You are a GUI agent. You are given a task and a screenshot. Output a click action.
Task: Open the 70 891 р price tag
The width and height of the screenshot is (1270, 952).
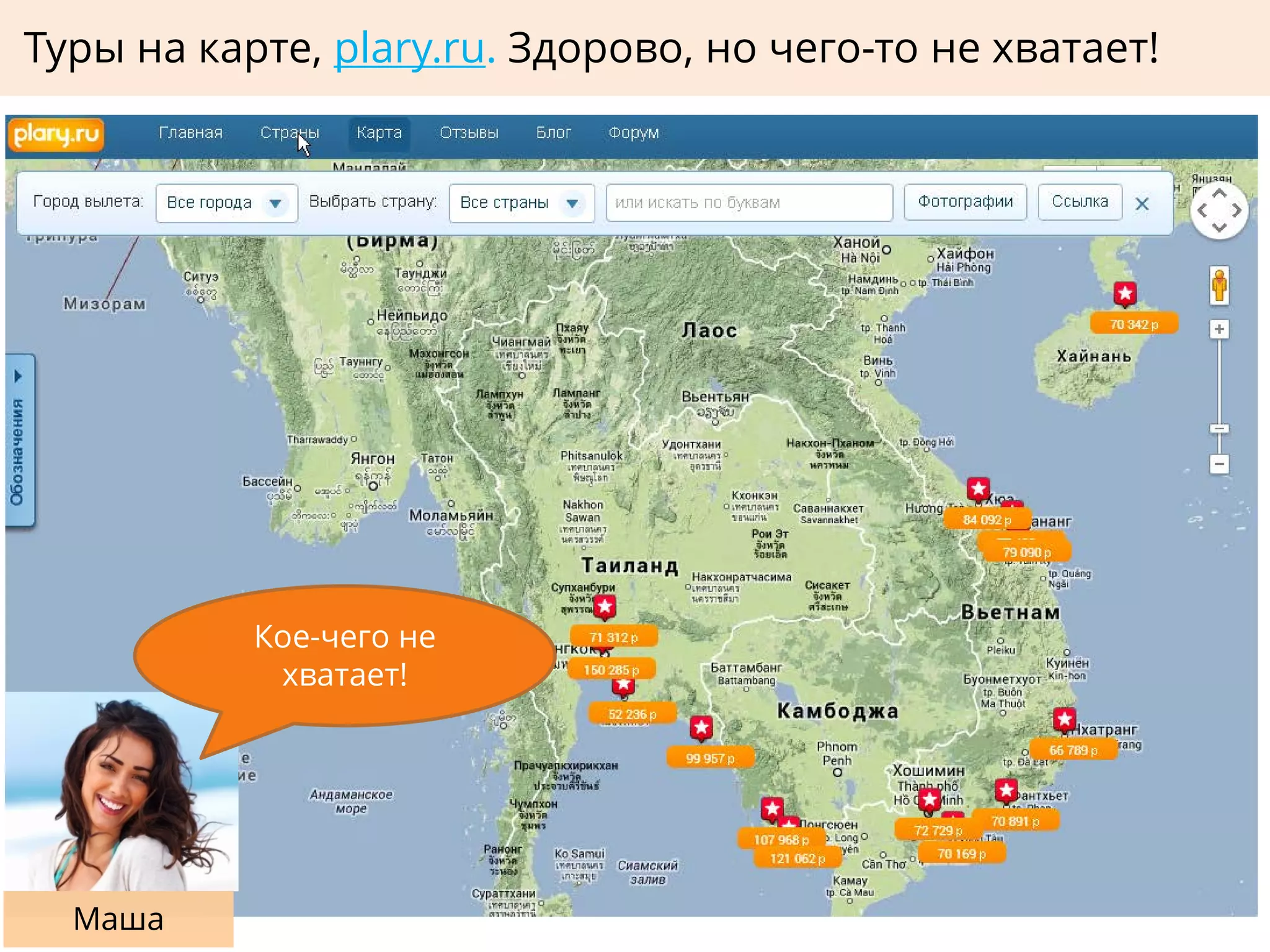click(x=1015, y=821)
